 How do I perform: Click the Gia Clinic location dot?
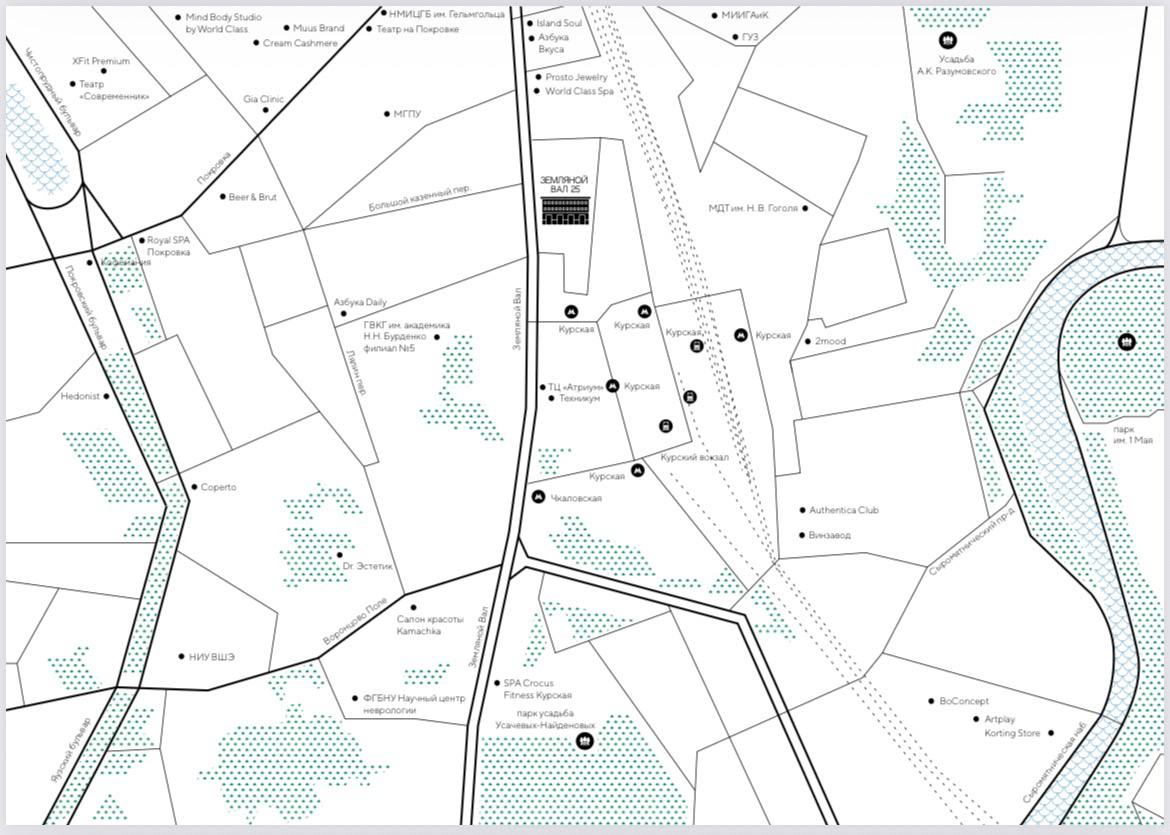266,110
